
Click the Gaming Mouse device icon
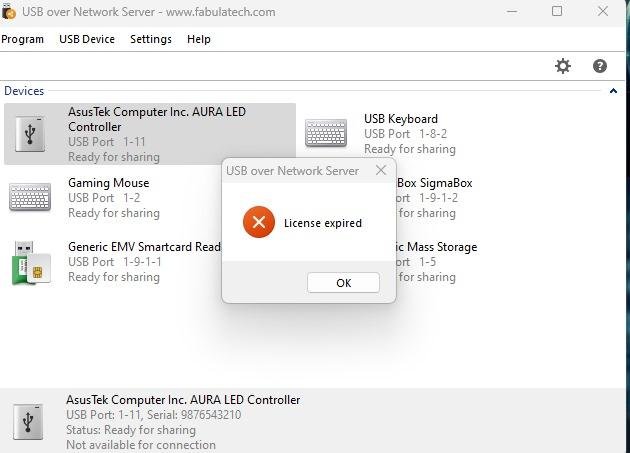30,197
